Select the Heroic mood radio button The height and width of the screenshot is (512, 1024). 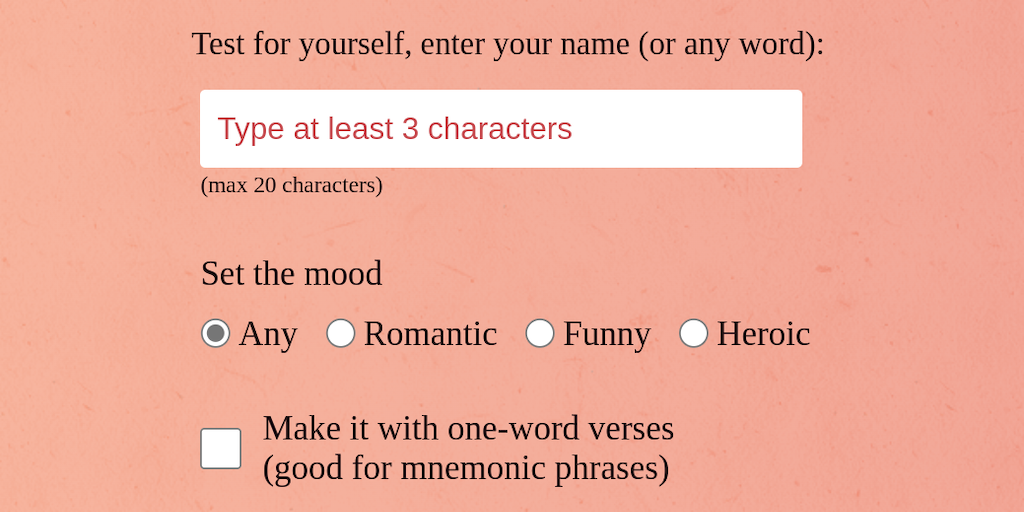coord(694,333)
